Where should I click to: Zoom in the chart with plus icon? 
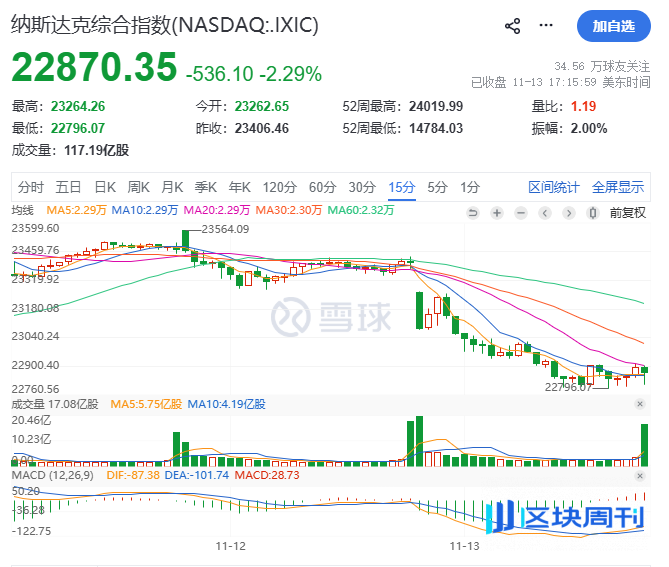pyautogui.click(x=497, y=212)
